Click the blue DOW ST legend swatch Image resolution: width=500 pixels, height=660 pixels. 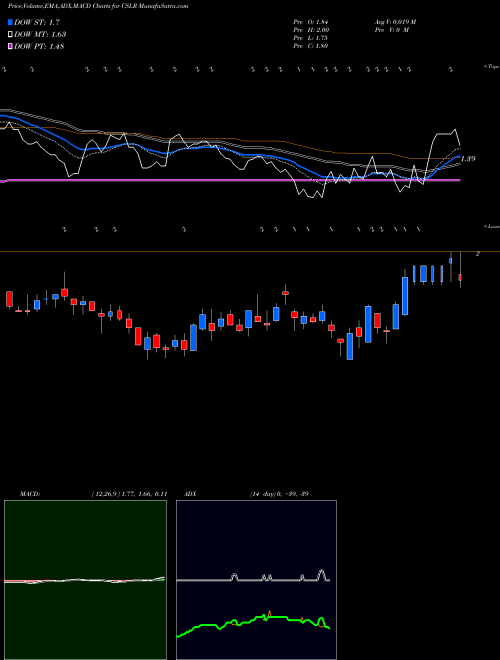pyautogui.click(x=10, y=22)
